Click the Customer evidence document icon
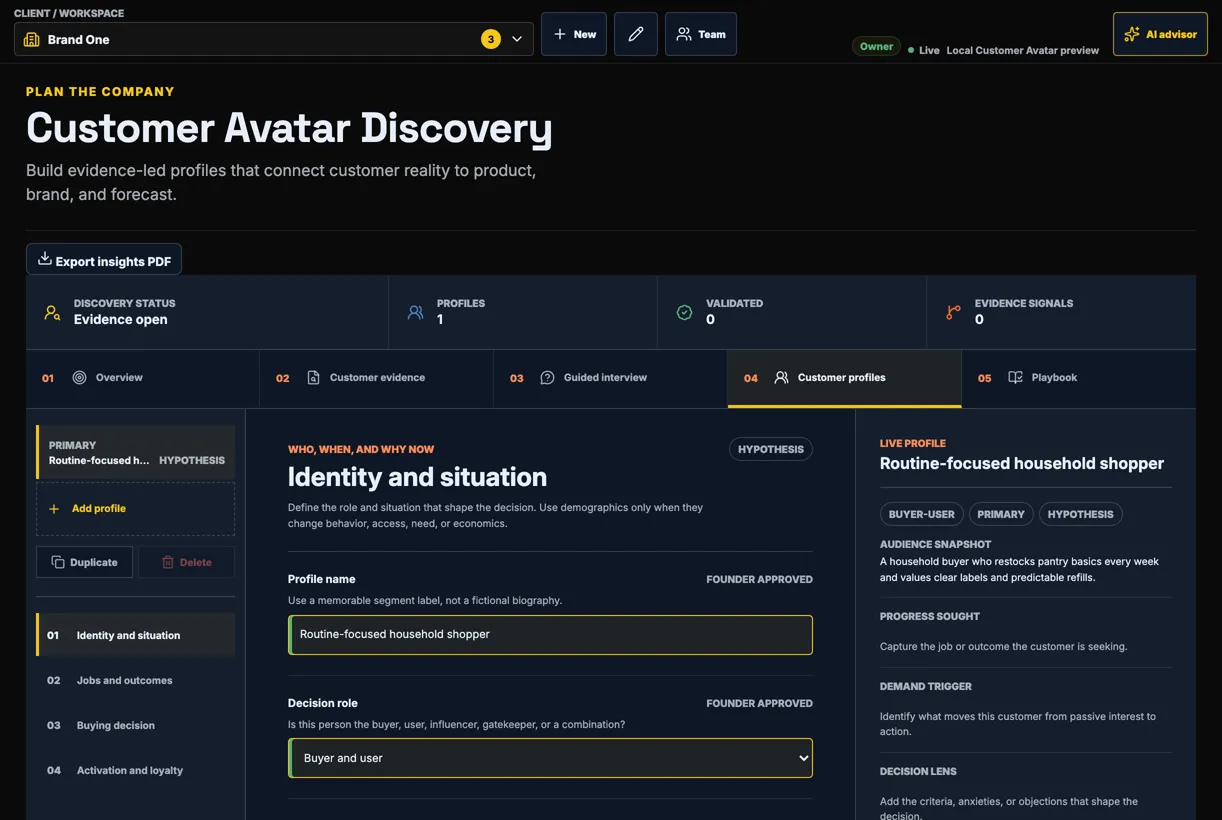Viewport: 1222px width, 820px height. tap(313, 378)
